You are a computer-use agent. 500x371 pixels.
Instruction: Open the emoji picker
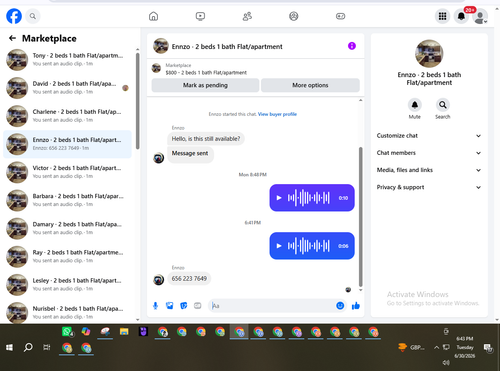click(340, 306)
